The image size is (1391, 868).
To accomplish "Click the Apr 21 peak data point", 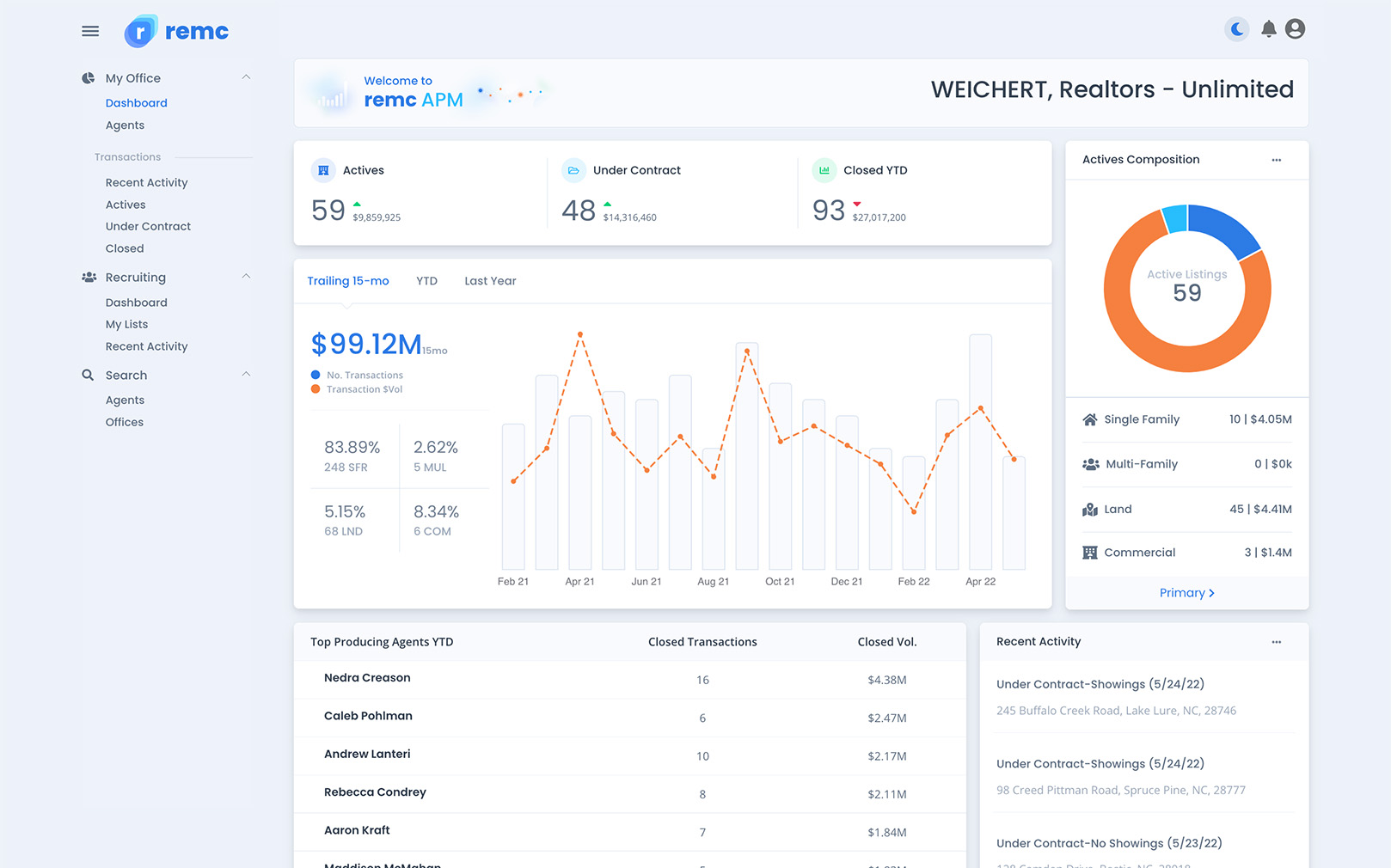I will [x=580, y=334].
